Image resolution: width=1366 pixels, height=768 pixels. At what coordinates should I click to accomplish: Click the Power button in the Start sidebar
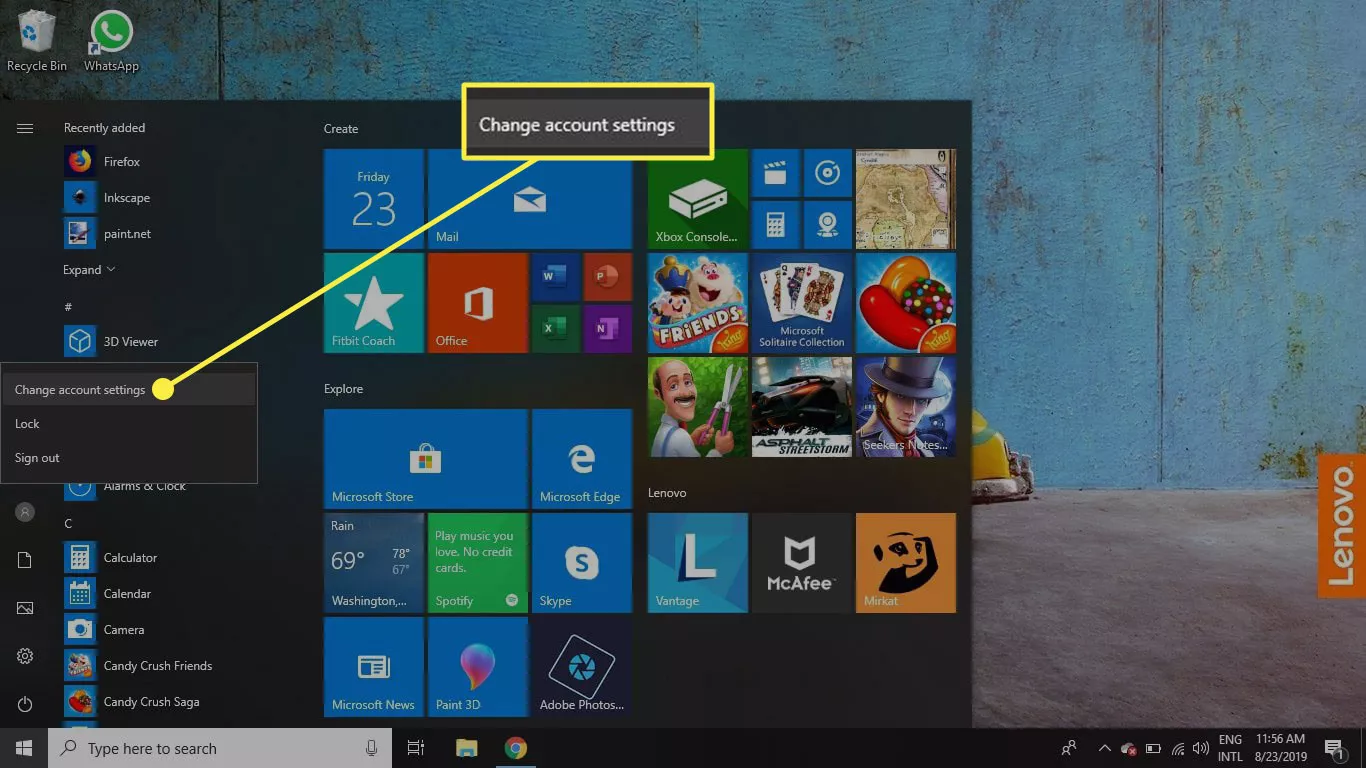24,703
